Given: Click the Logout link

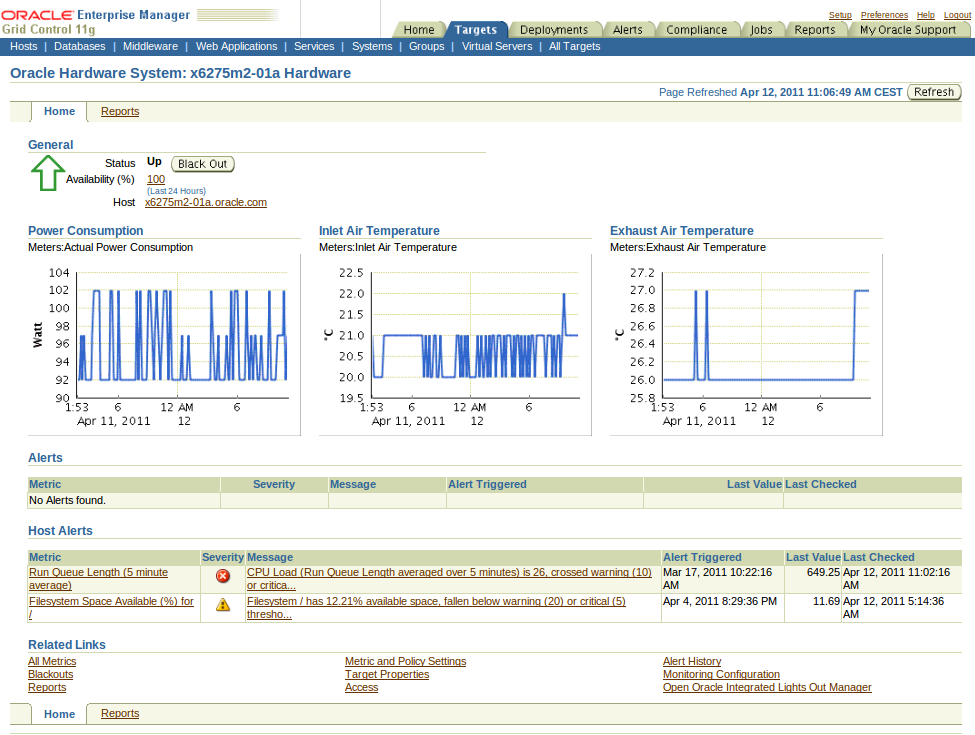Looking at the screenshot, I should pos(957,15).
